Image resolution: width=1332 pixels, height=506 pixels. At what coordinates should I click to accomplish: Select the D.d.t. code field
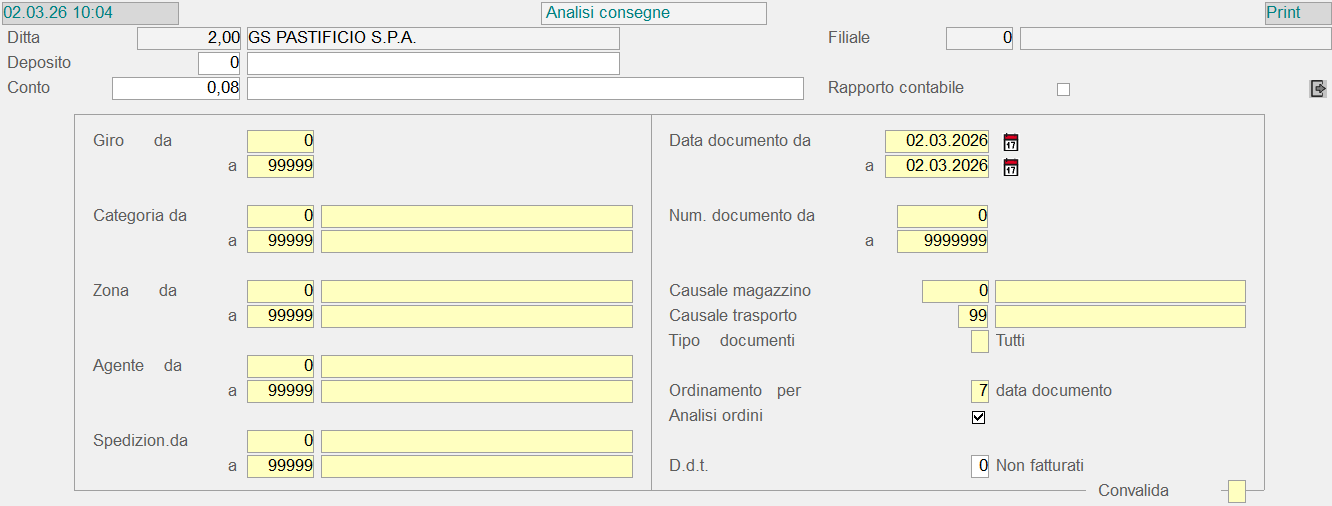(x=980, y=466)
